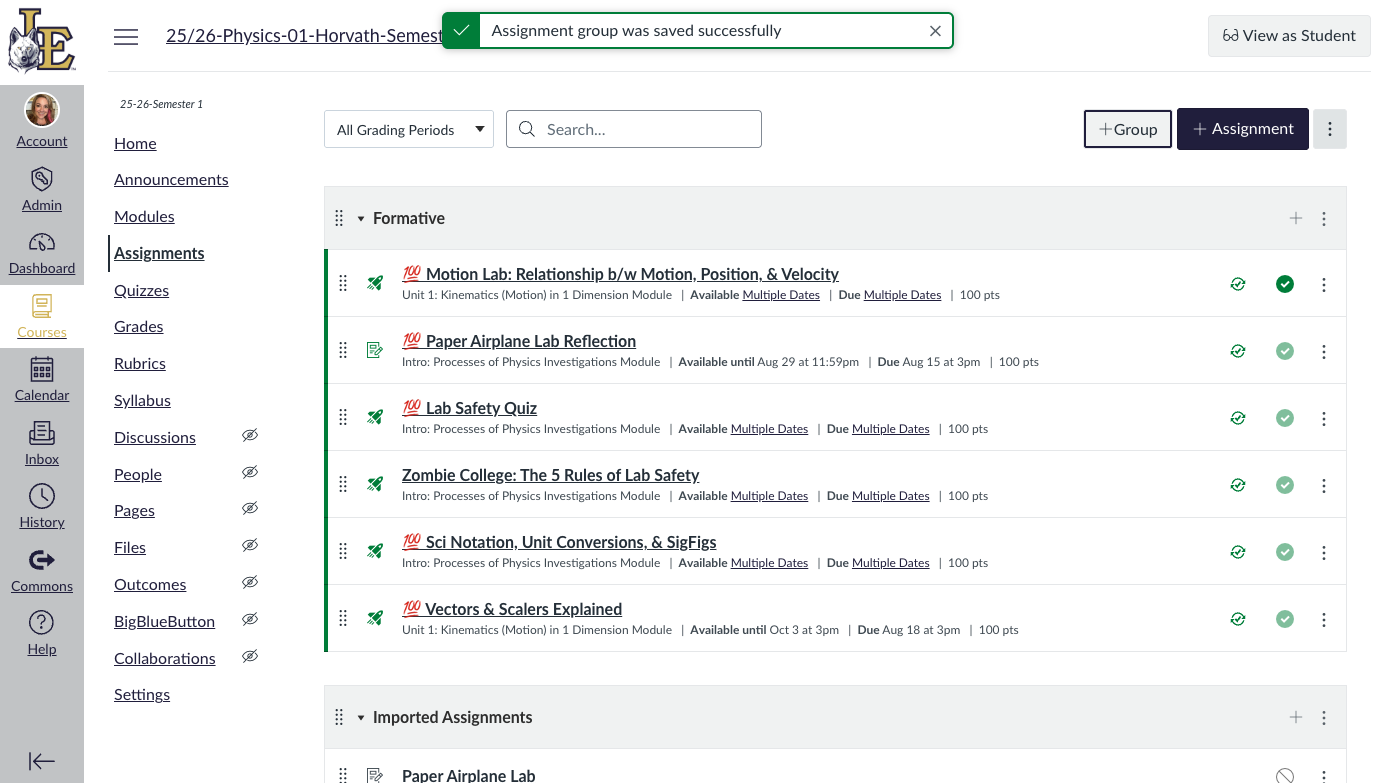This screenshot has height=783, width=1395.
Task: Go to Dashboard
Action: pyautogui.click(x=42, y=253)
